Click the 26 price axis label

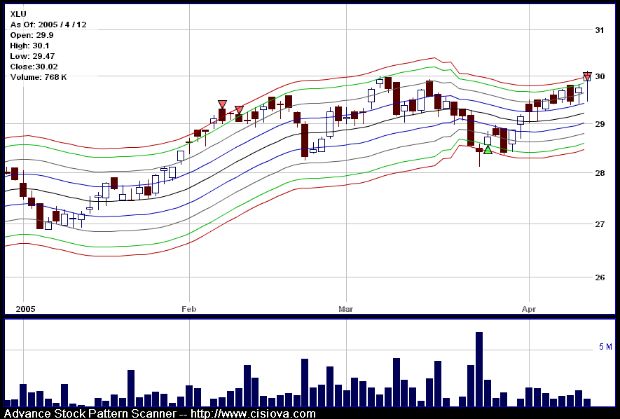[600, 277]
